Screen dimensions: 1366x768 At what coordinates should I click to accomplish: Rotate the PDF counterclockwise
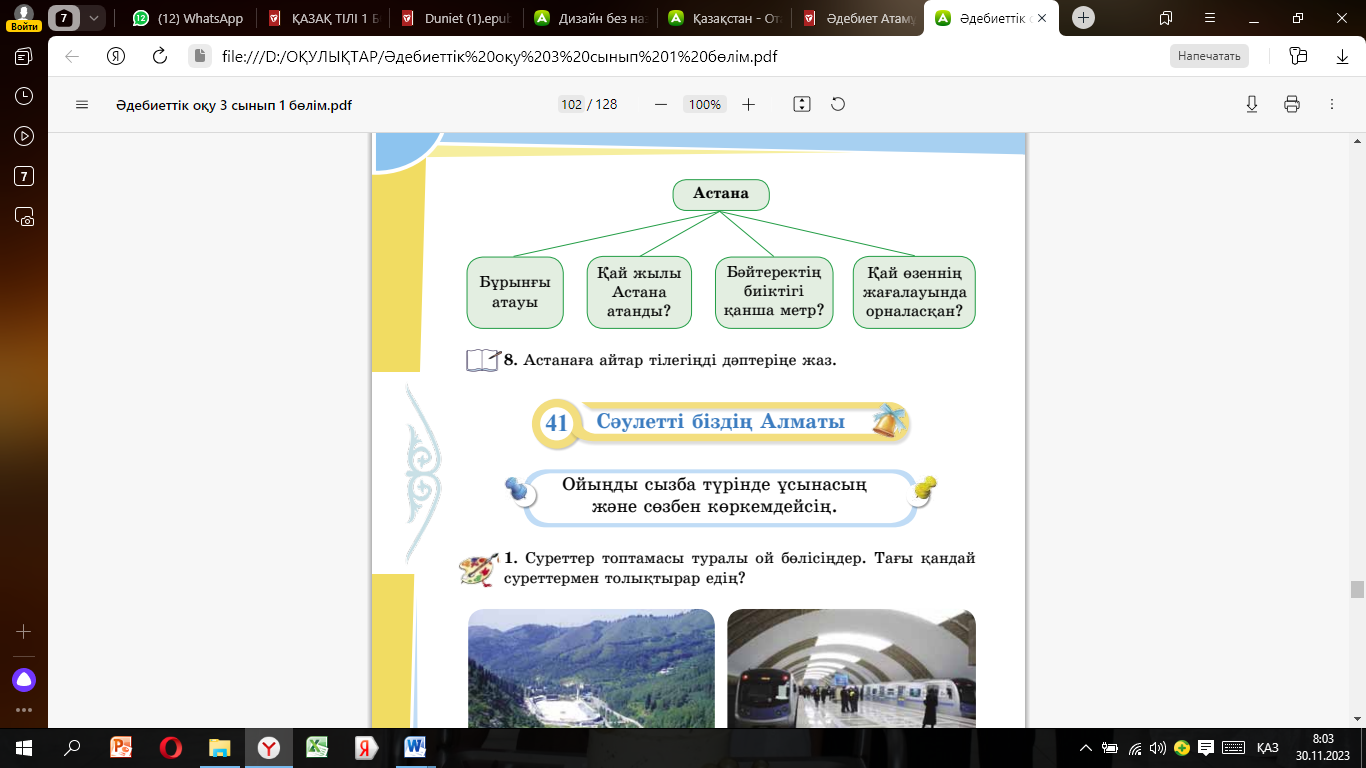click(x=838, y=104)
